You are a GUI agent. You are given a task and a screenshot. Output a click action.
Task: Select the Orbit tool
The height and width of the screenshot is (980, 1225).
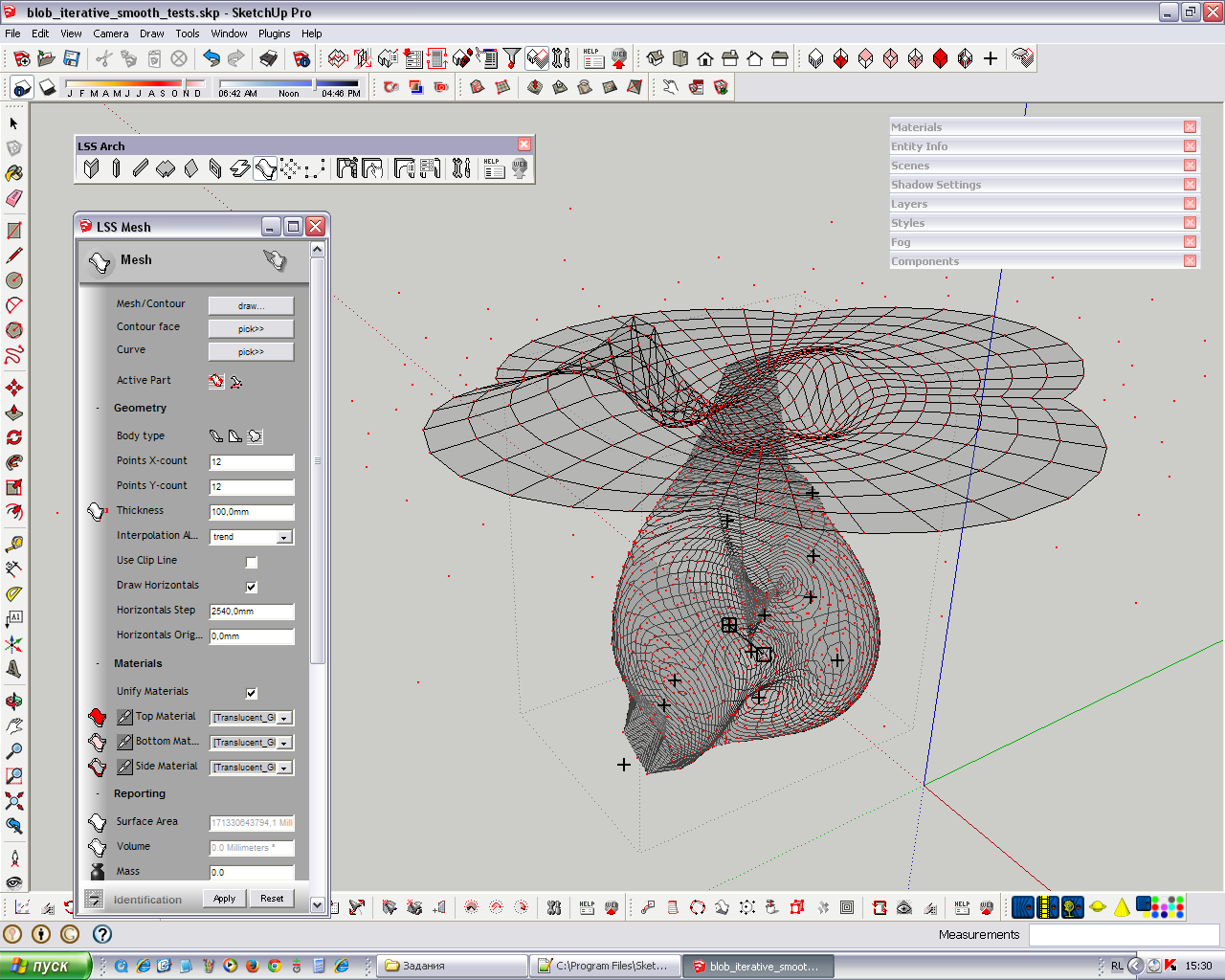point(14,702)
